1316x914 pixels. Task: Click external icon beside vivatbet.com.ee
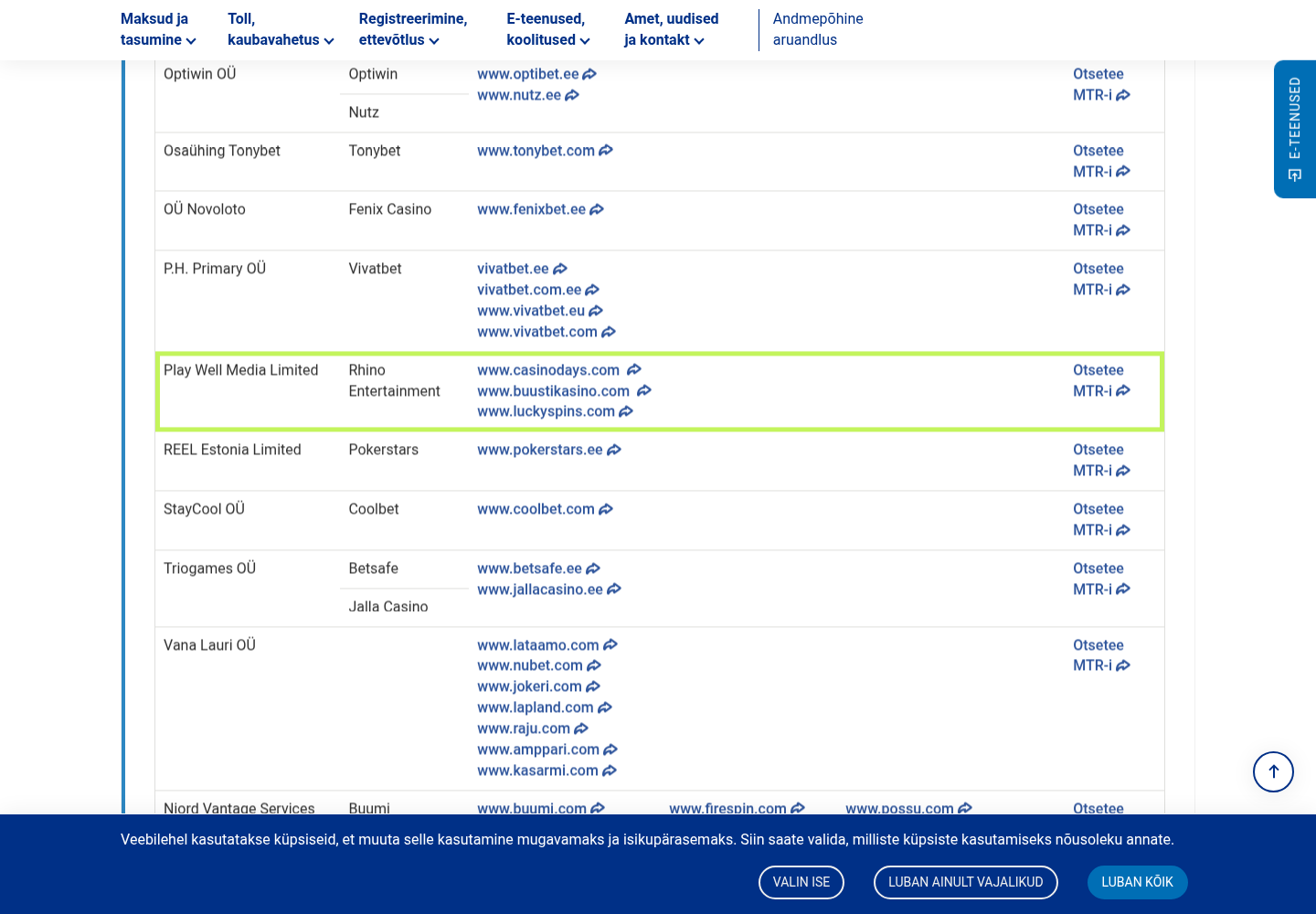pos(592,290)
